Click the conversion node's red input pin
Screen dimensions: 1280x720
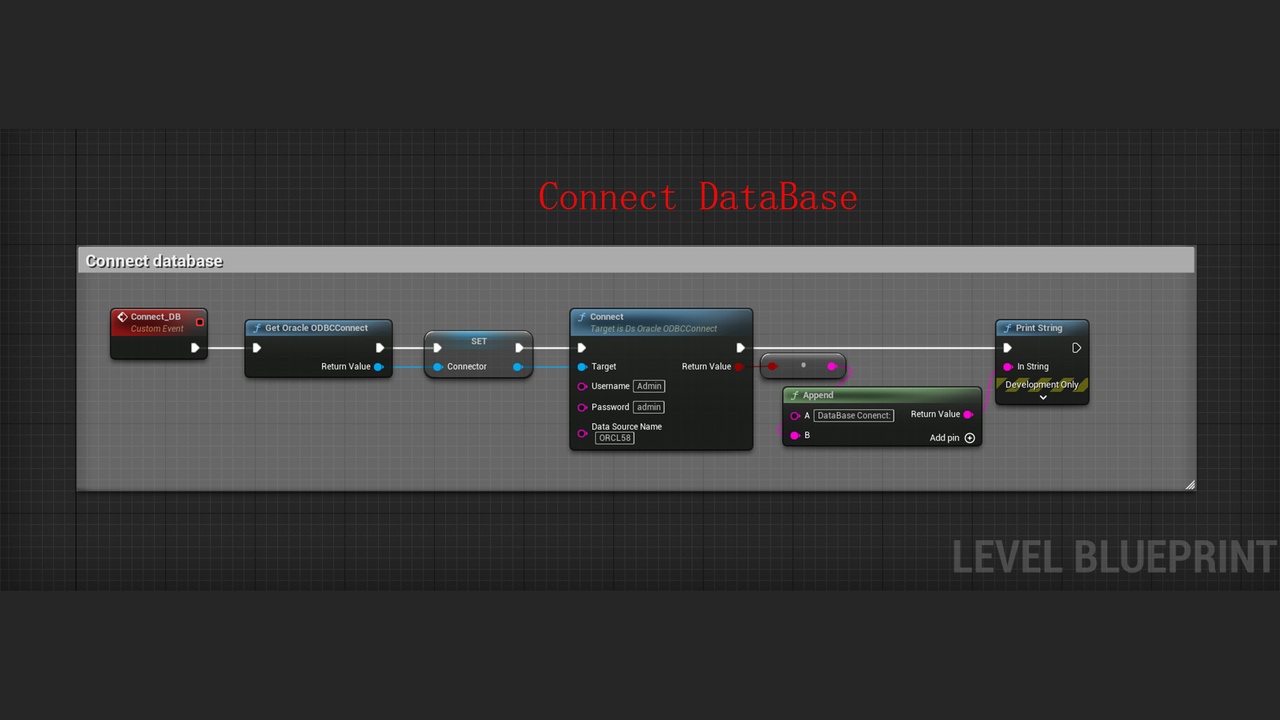(x=772, y=366)
